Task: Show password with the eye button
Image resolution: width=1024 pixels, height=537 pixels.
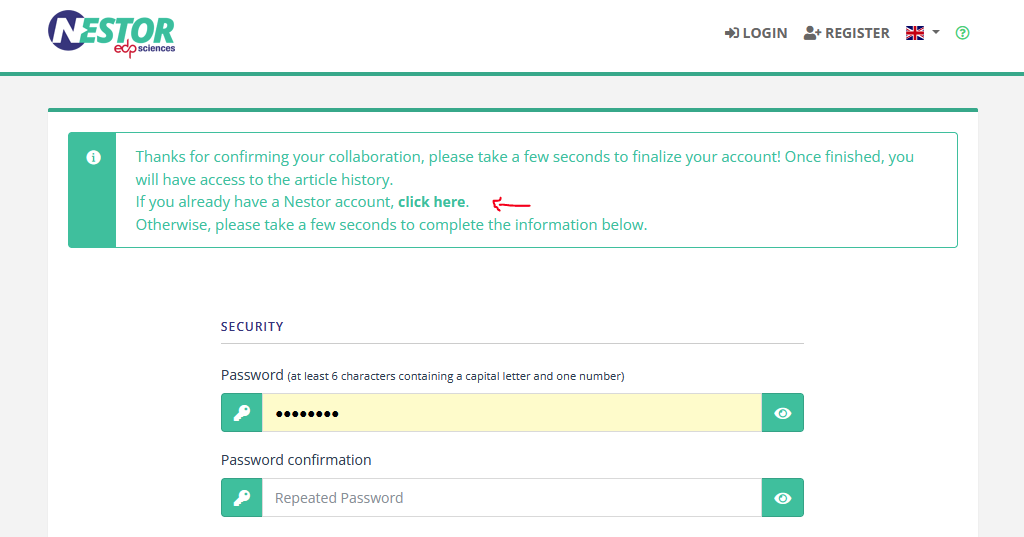Action: click(782, 413)
